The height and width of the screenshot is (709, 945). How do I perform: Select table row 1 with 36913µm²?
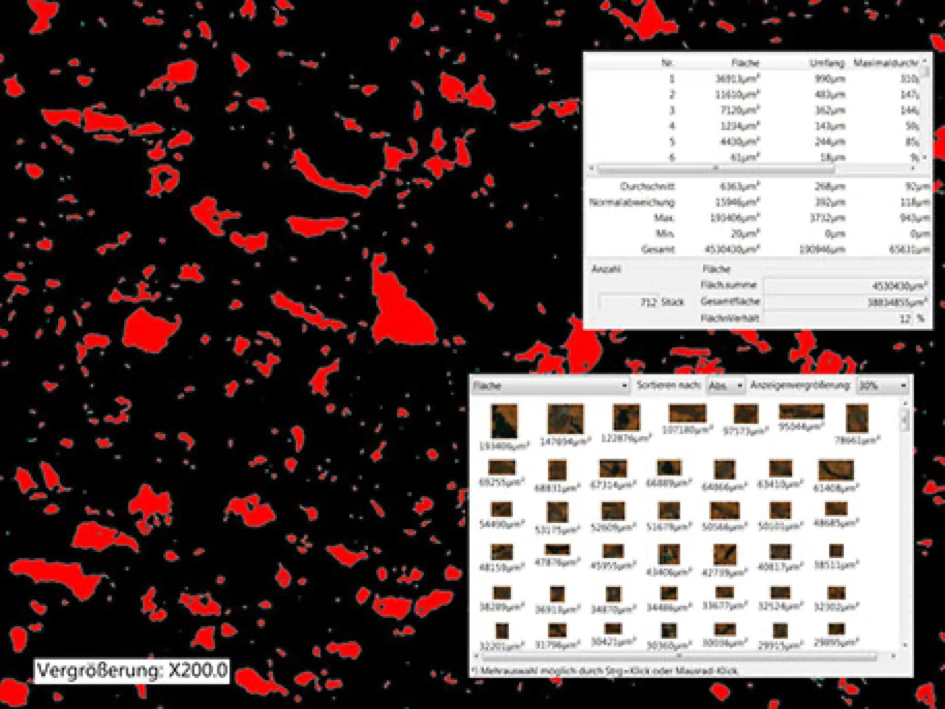740,78
